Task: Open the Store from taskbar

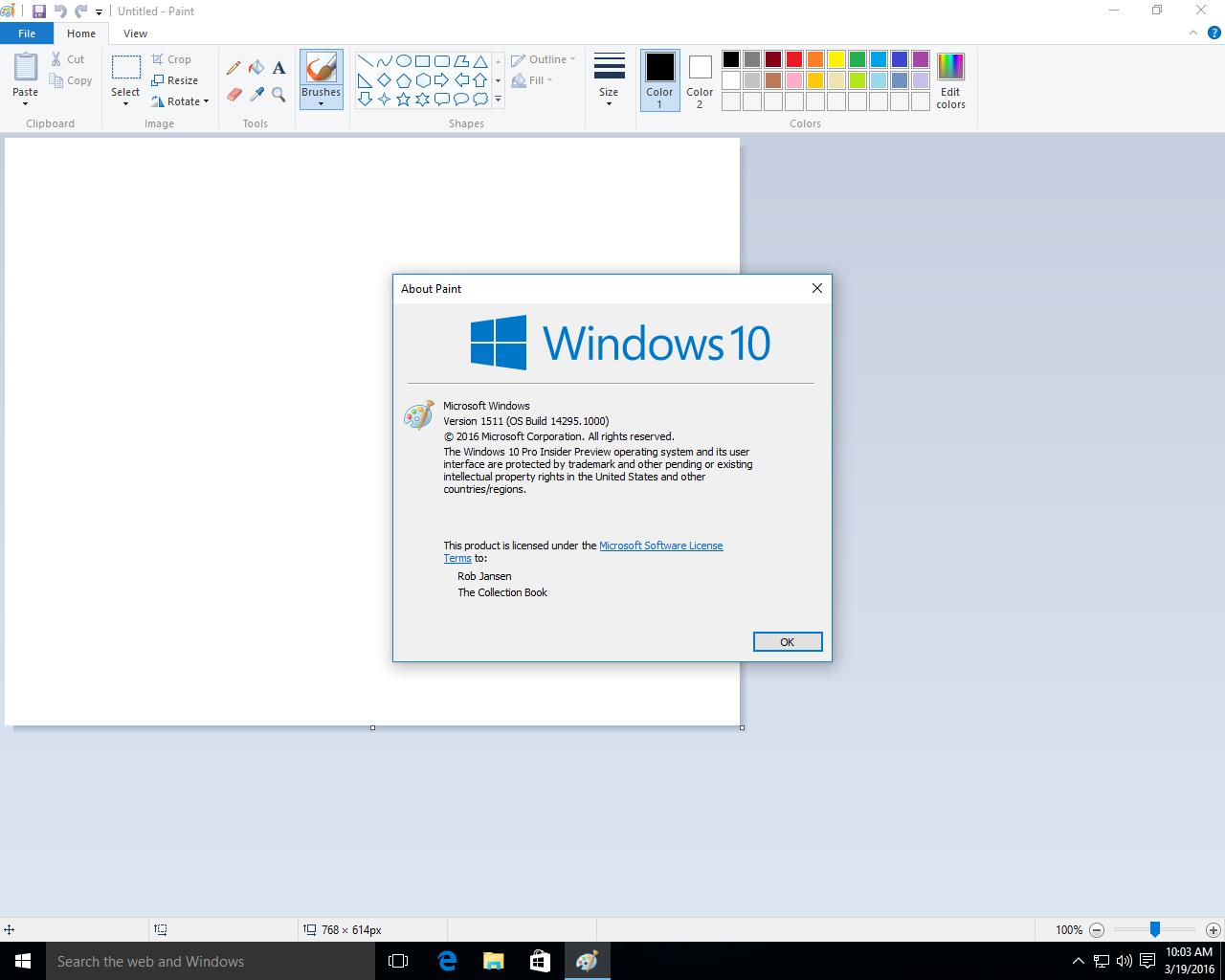Action: pyautogui.click(x=540, y=961)
